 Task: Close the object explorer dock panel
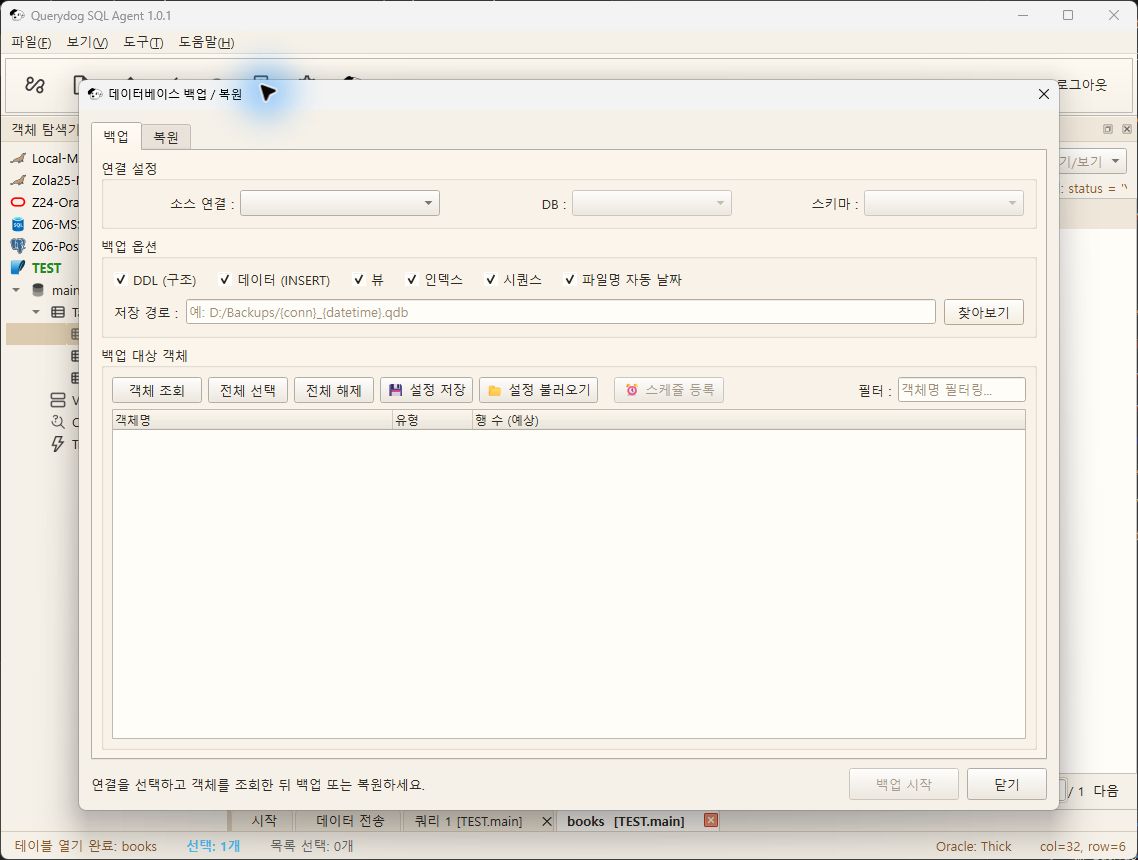point(1126,129)
